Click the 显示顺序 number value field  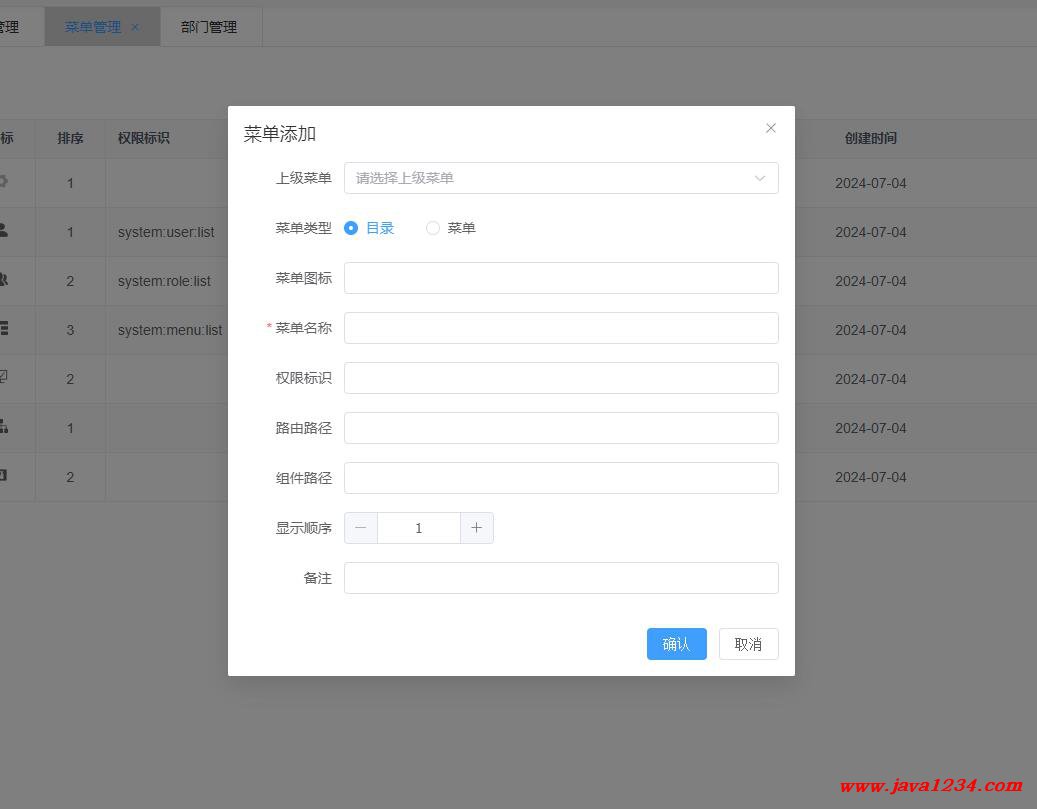click(418, 528)
